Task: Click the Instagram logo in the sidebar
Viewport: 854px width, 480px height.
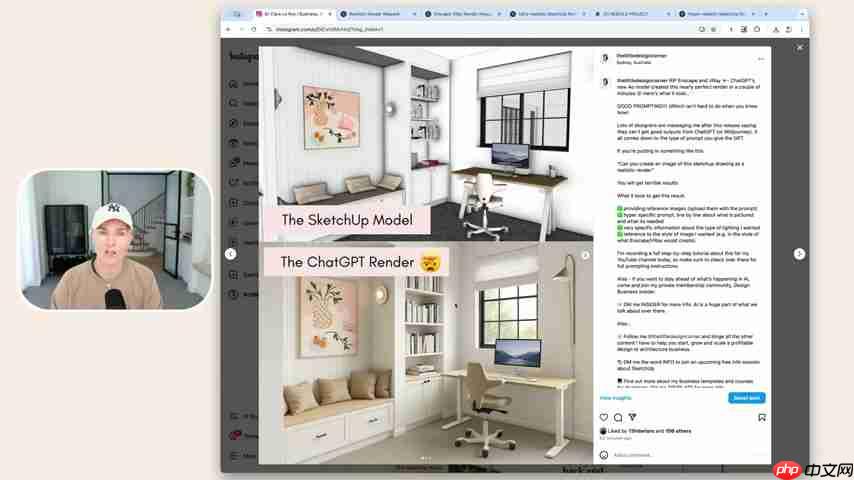Action: (243, 56)
